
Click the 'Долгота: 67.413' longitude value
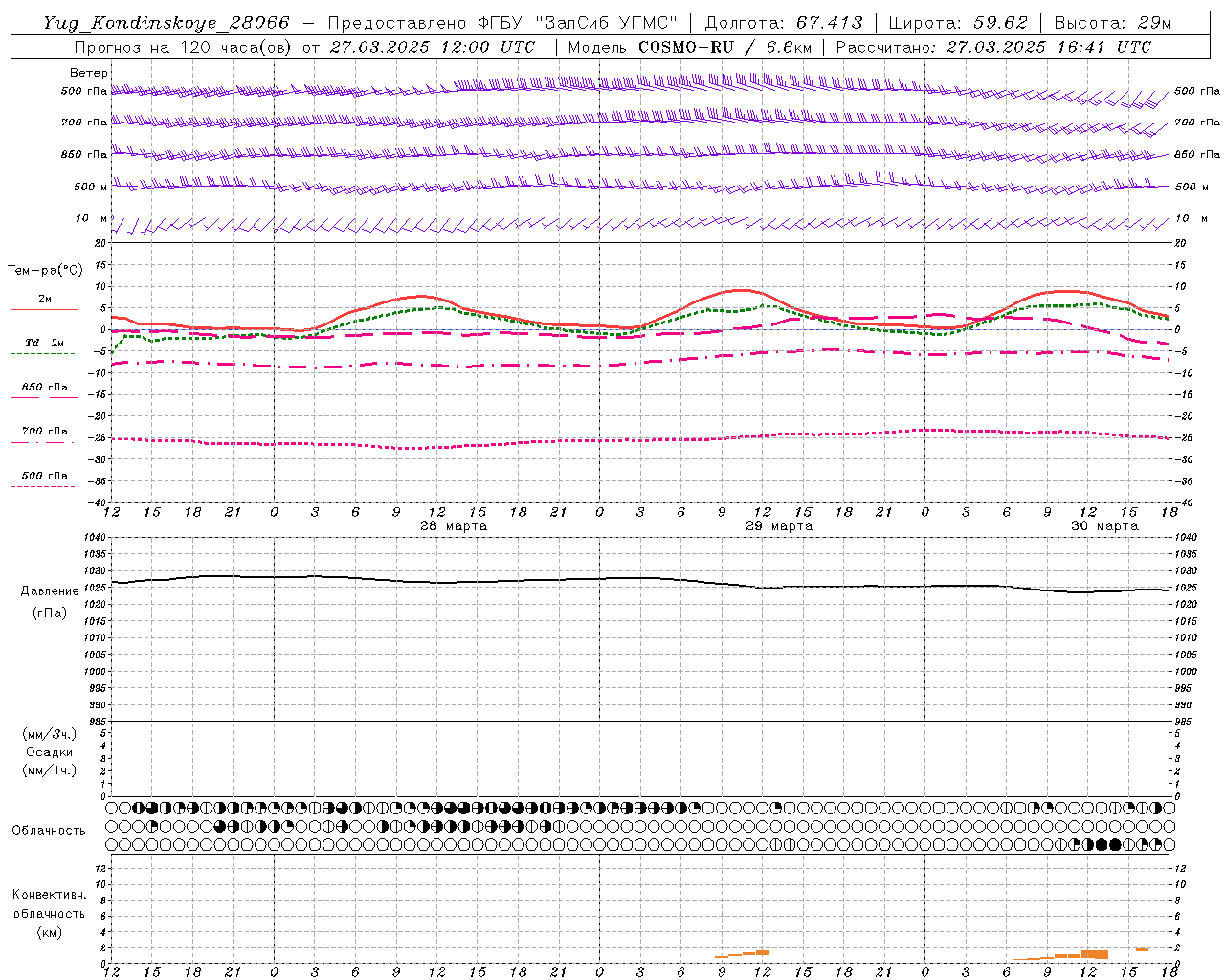(x=784, y=23)
